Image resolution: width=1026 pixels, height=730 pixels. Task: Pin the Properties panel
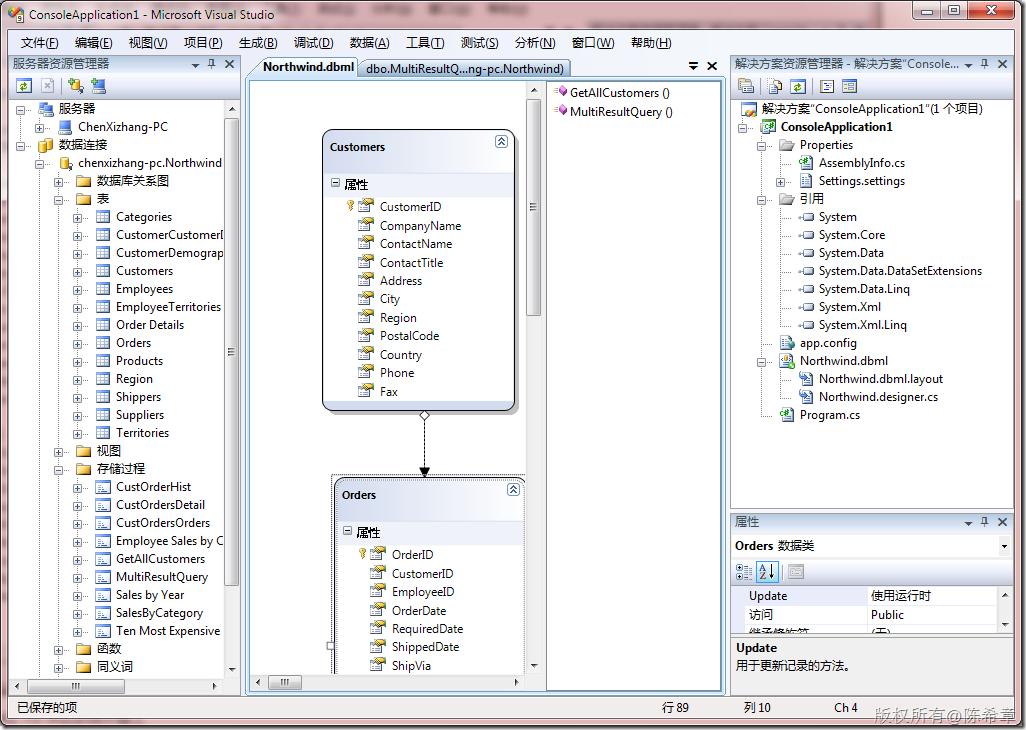coord(984,522)
